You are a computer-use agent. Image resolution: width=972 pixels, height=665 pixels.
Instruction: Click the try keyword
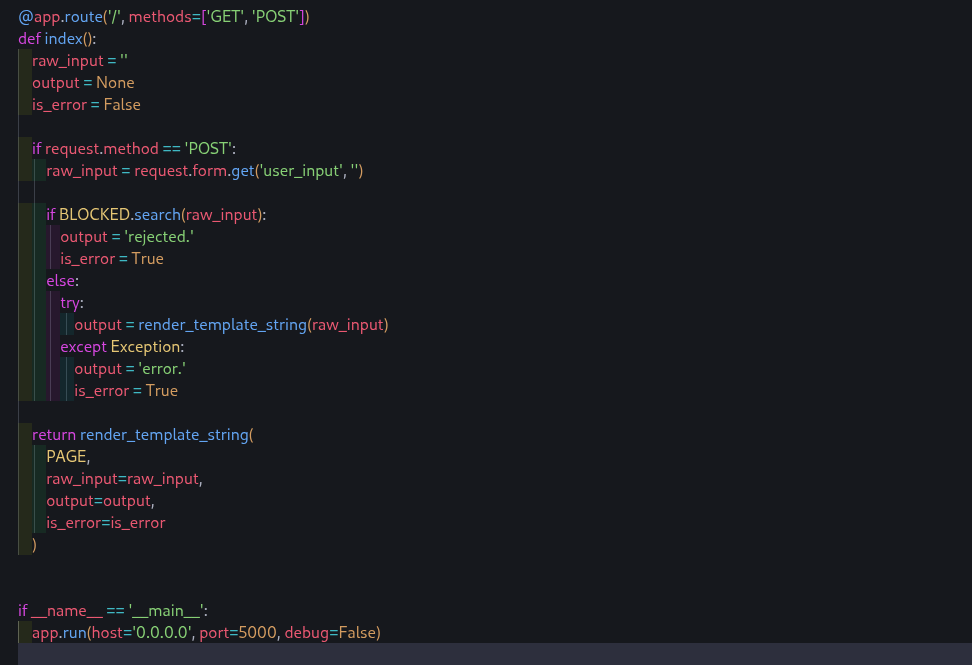click(x=72, y=303)
